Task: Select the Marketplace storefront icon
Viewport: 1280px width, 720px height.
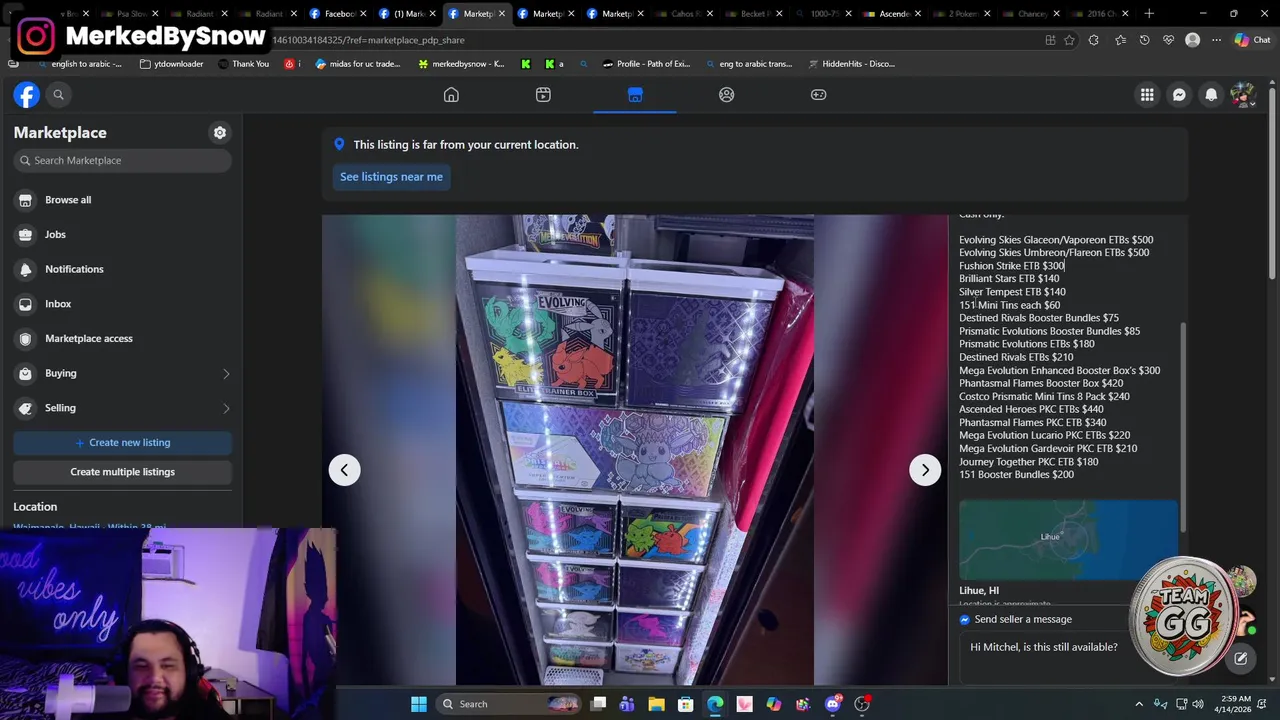Action: [x=635, y=95]
